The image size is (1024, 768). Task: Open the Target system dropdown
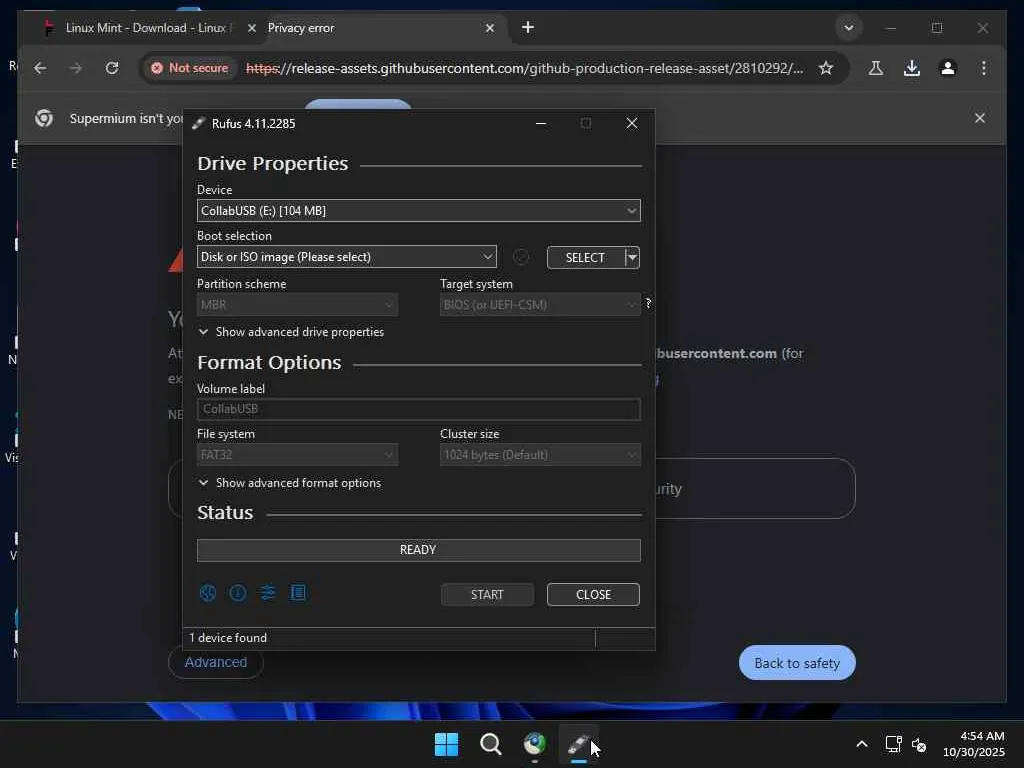540,304
